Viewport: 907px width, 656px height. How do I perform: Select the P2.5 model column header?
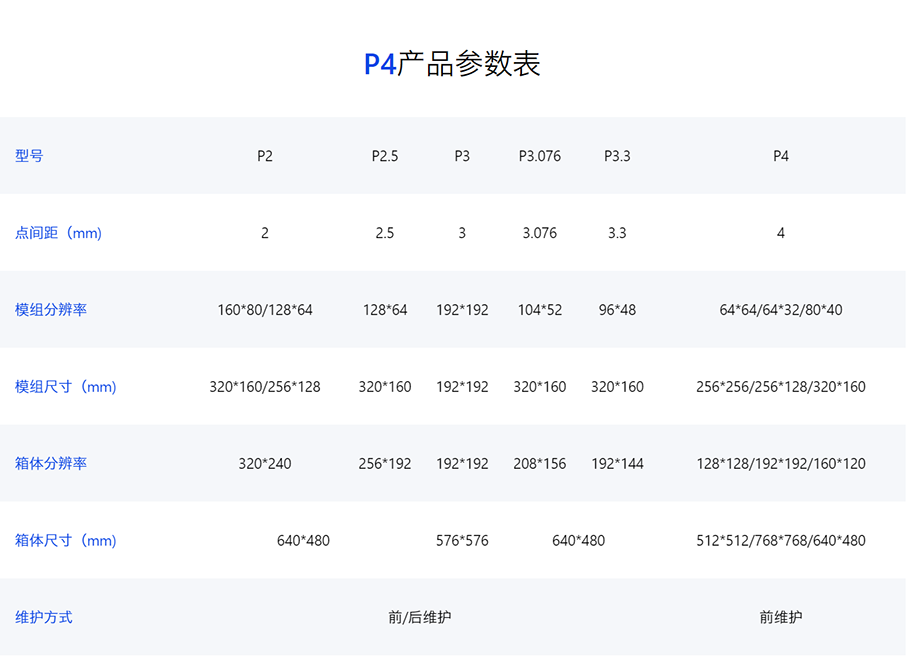(385, 156)
